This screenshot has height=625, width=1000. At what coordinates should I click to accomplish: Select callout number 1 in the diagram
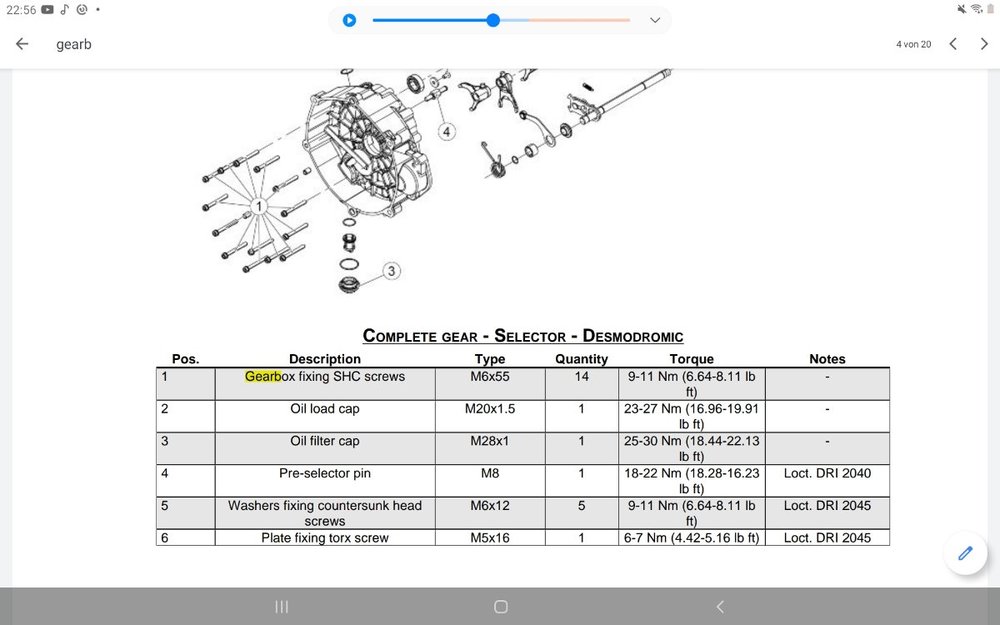pos(259,207)
